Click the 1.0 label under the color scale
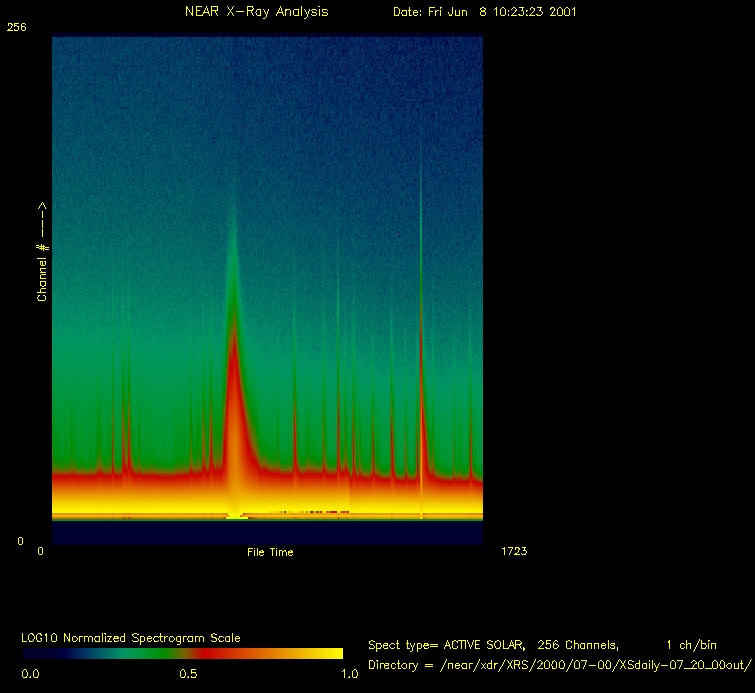 (350, 674)
